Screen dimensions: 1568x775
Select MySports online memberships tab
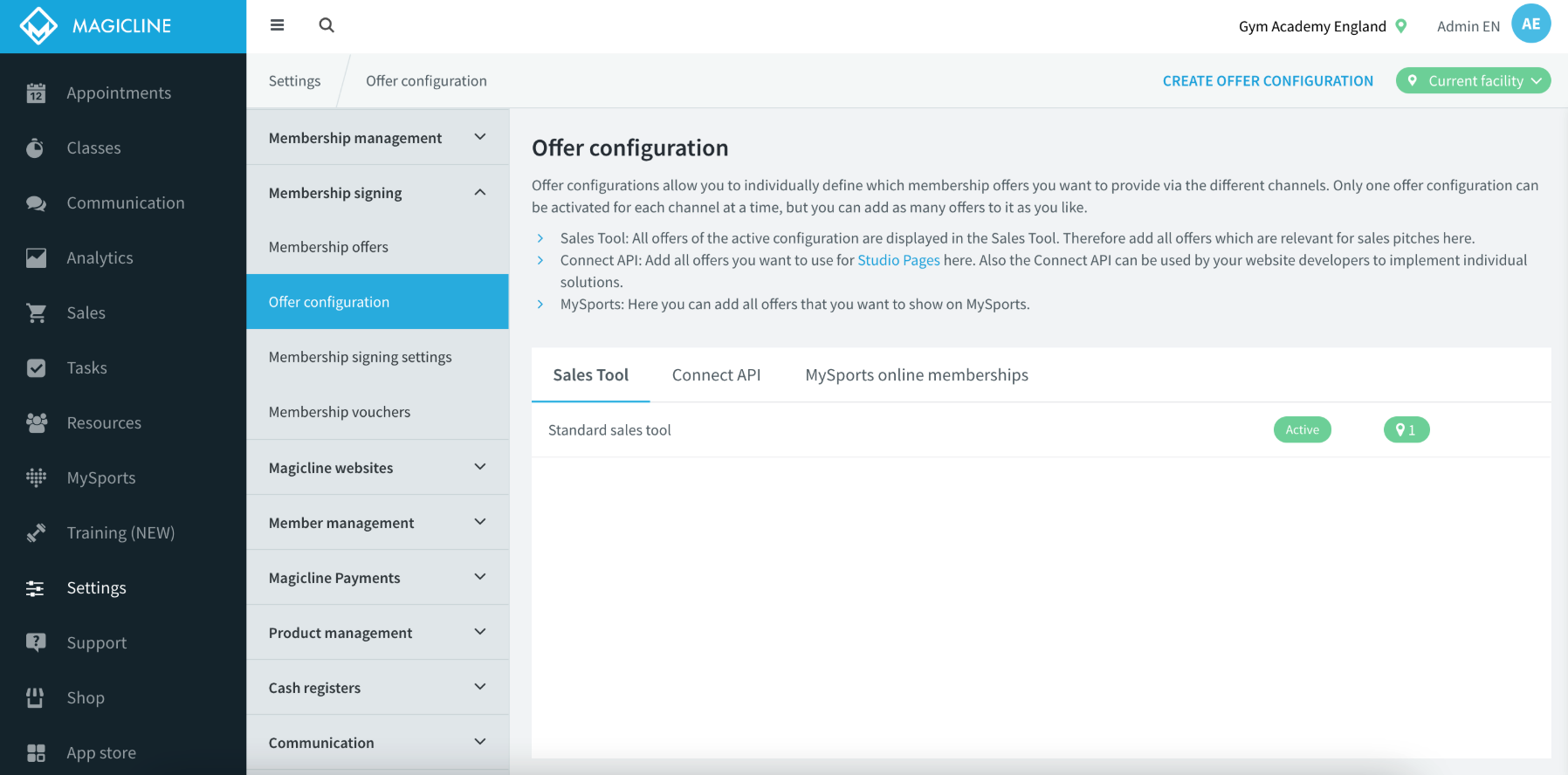click(x=917, y=375)
